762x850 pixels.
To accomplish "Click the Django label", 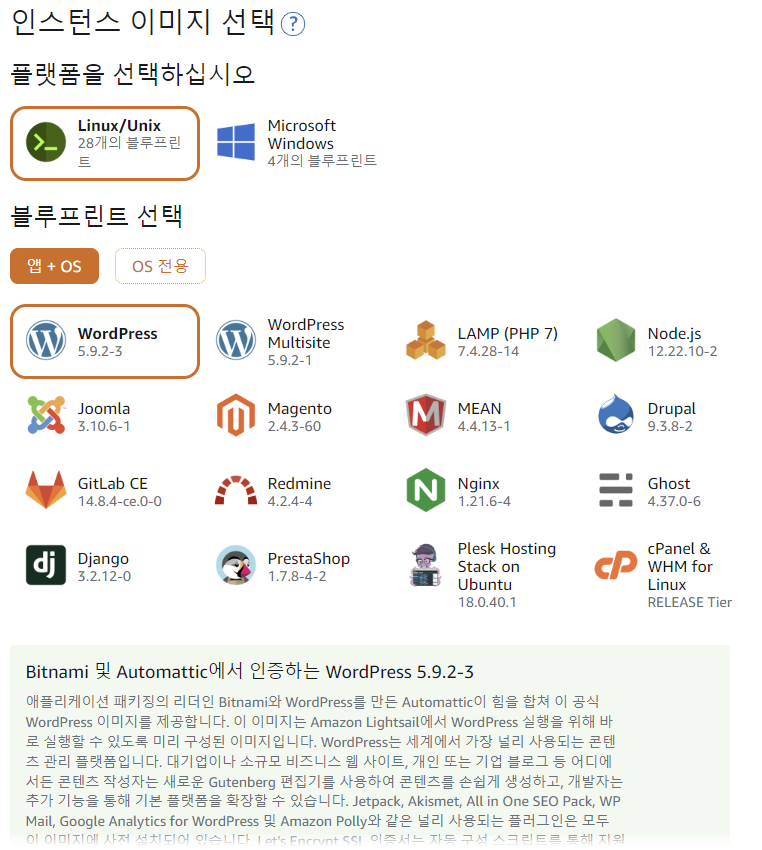I will point(103,558).
